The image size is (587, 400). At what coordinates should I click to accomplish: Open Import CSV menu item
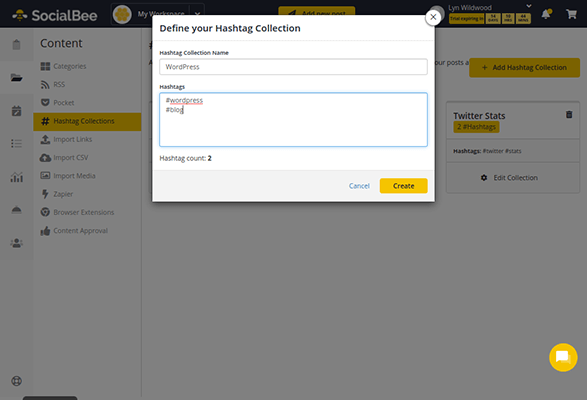[x=71, y=158]
